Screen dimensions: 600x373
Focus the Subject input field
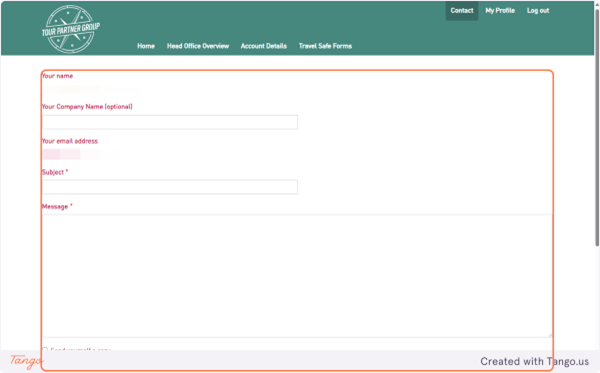point(170,187)
